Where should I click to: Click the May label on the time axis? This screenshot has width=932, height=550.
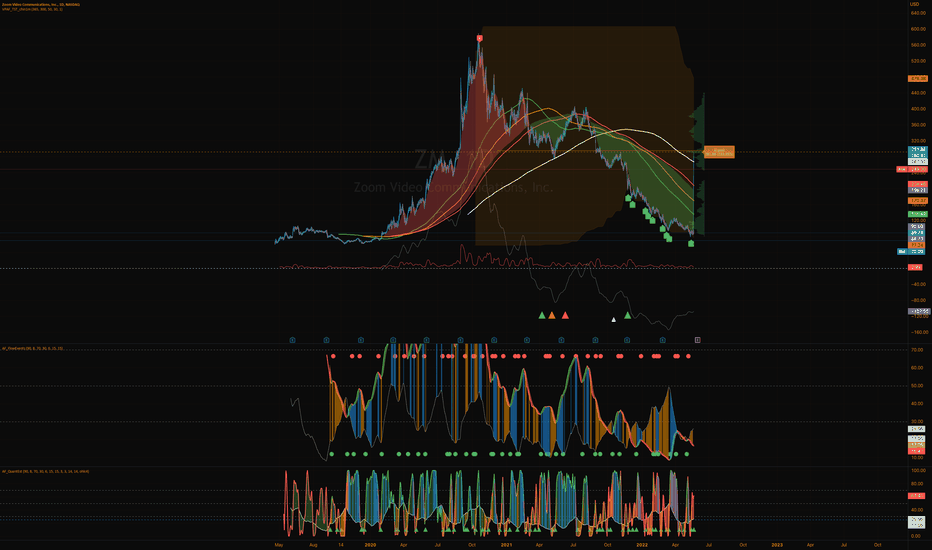[x=279, y=545]
